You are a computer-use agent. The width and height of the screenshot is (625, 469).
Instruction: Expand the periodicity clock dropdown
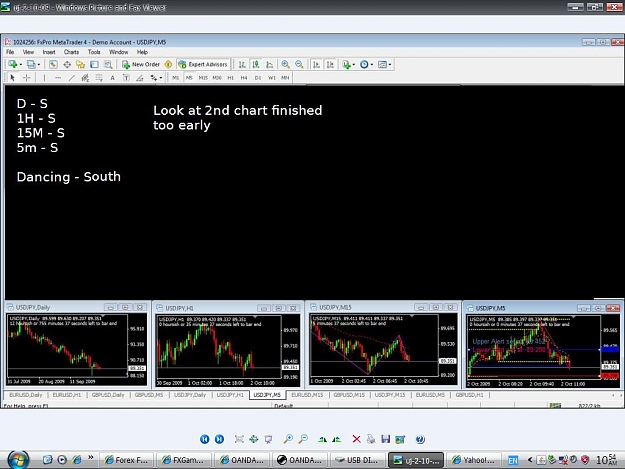click(372, 65)
